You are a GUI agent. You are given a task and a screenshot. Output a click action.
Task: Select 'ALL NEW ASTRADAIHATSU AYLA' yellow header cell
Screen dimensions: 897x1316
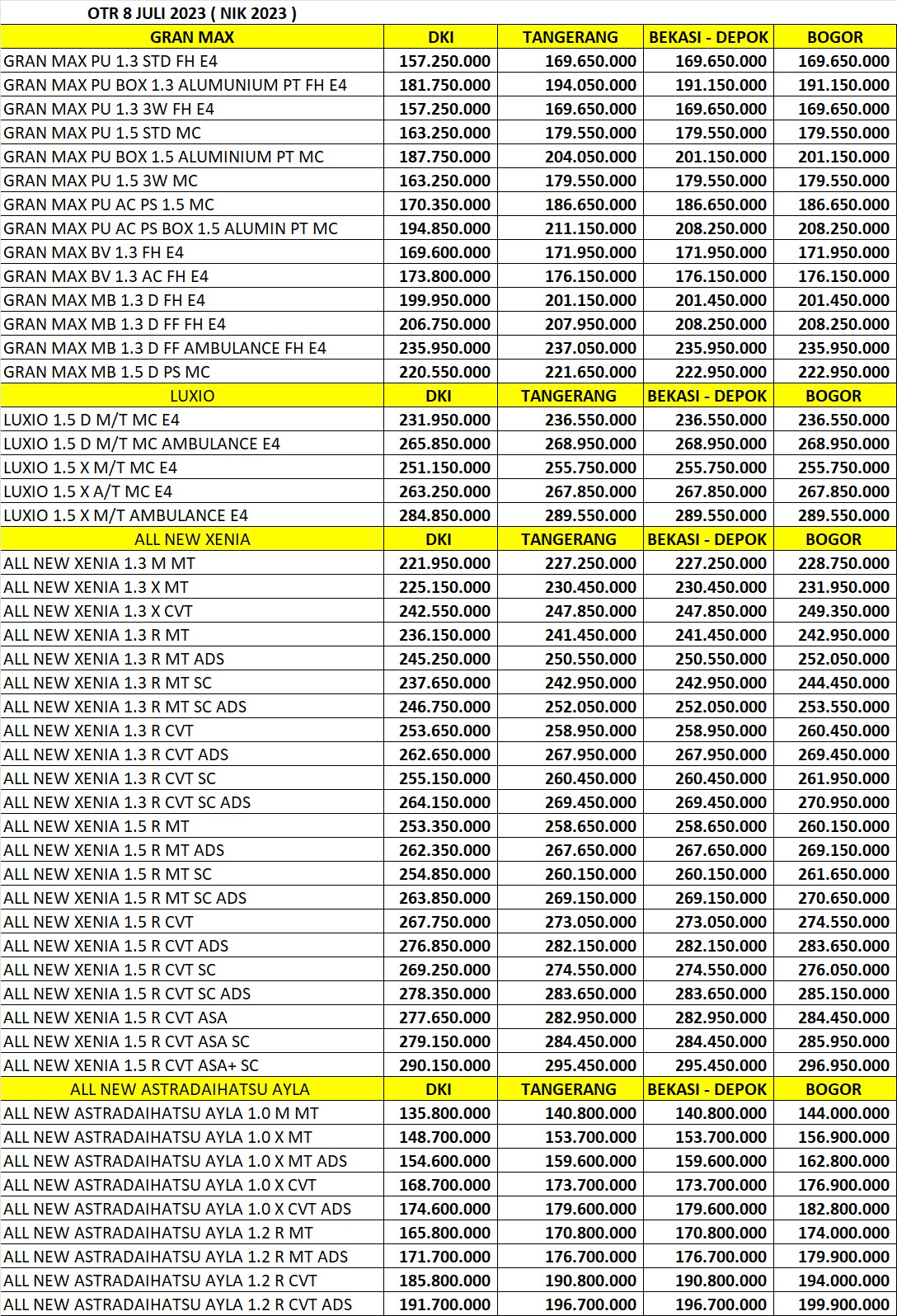[192, 1089]
